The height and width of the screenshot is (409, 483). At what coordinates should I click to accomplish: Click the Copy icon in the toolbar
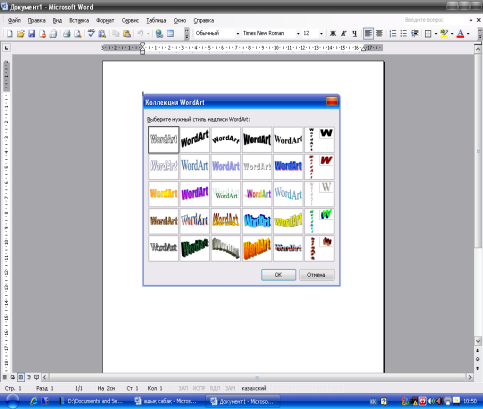point(116,34)
